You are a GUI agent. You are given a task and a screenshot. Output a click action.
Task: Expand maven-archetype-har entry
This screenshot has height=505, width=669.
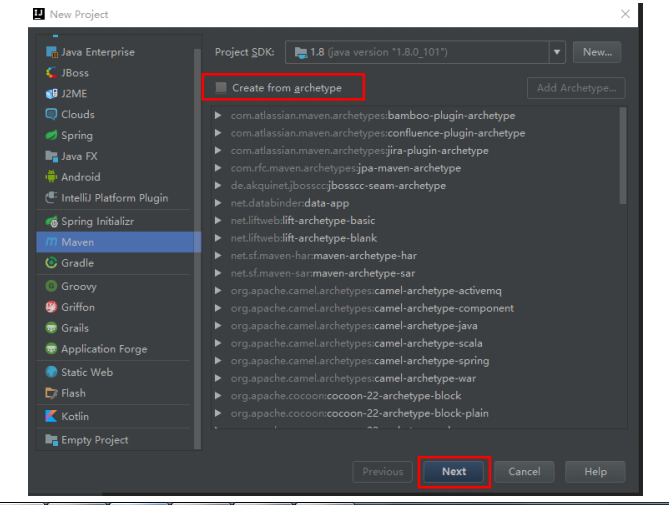coord(218,255)
